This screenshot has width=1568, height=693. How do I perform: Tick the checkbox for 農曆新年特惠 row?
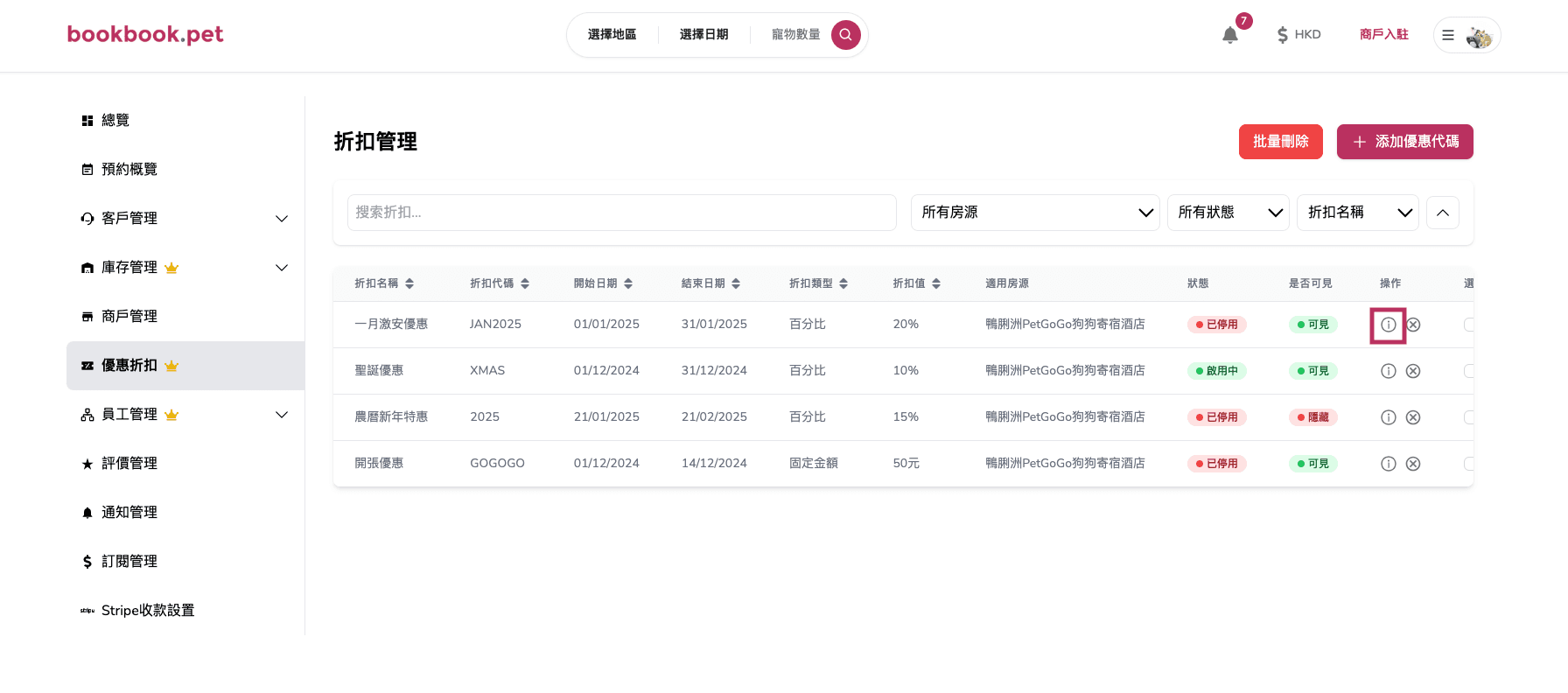[1469, 417]
